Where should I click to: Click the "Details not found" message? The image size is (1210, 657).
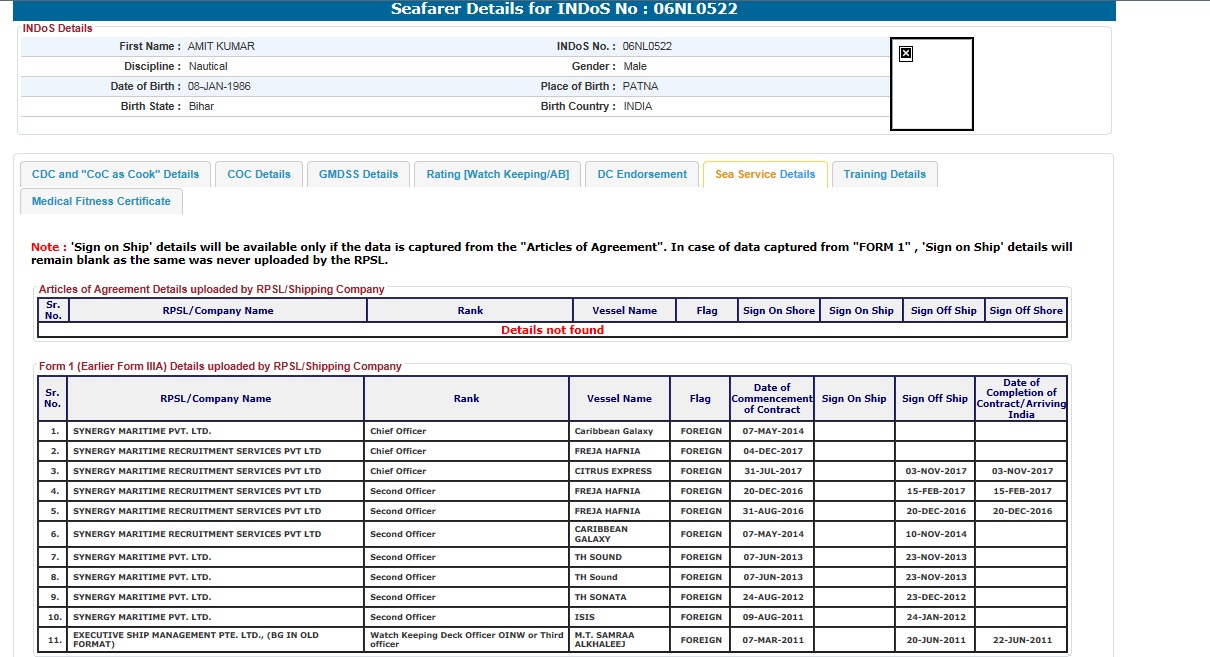click(552, 330)
